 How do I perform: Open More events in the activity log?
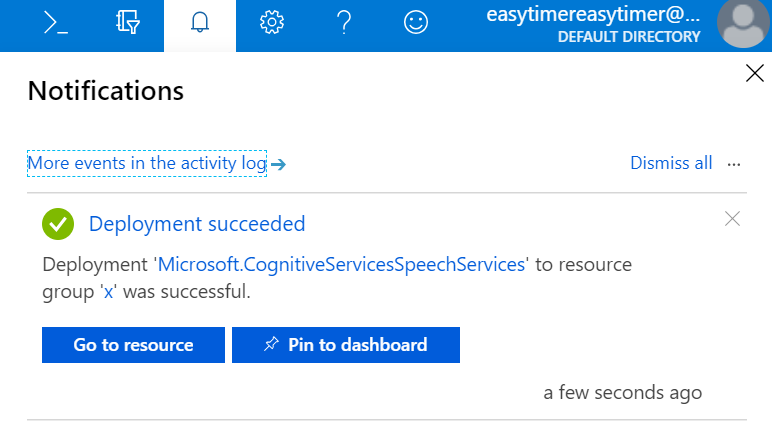(147, 163)
